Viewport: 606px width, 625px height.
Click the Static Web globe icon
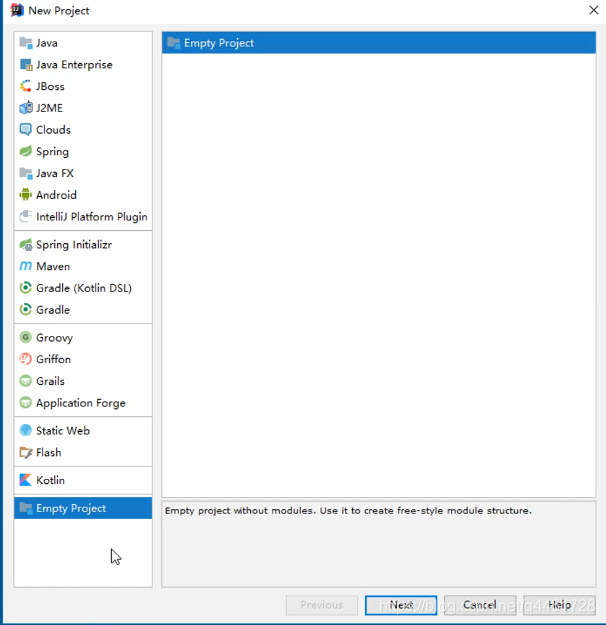26,430
